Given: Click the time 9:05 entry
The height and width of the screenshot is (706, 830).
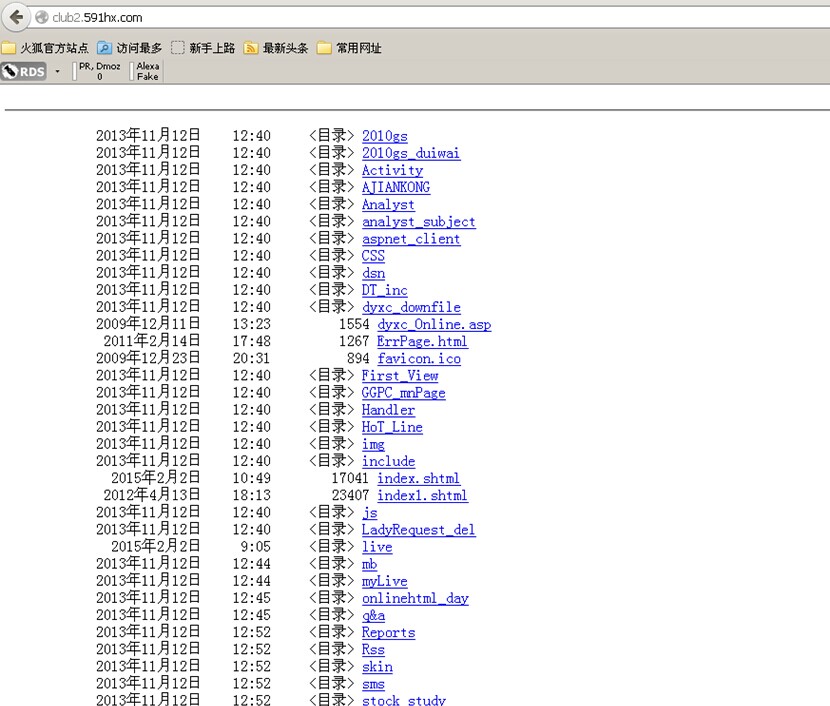Looking at the screenshot, I should pyautogui.click(x=256, y=547).
